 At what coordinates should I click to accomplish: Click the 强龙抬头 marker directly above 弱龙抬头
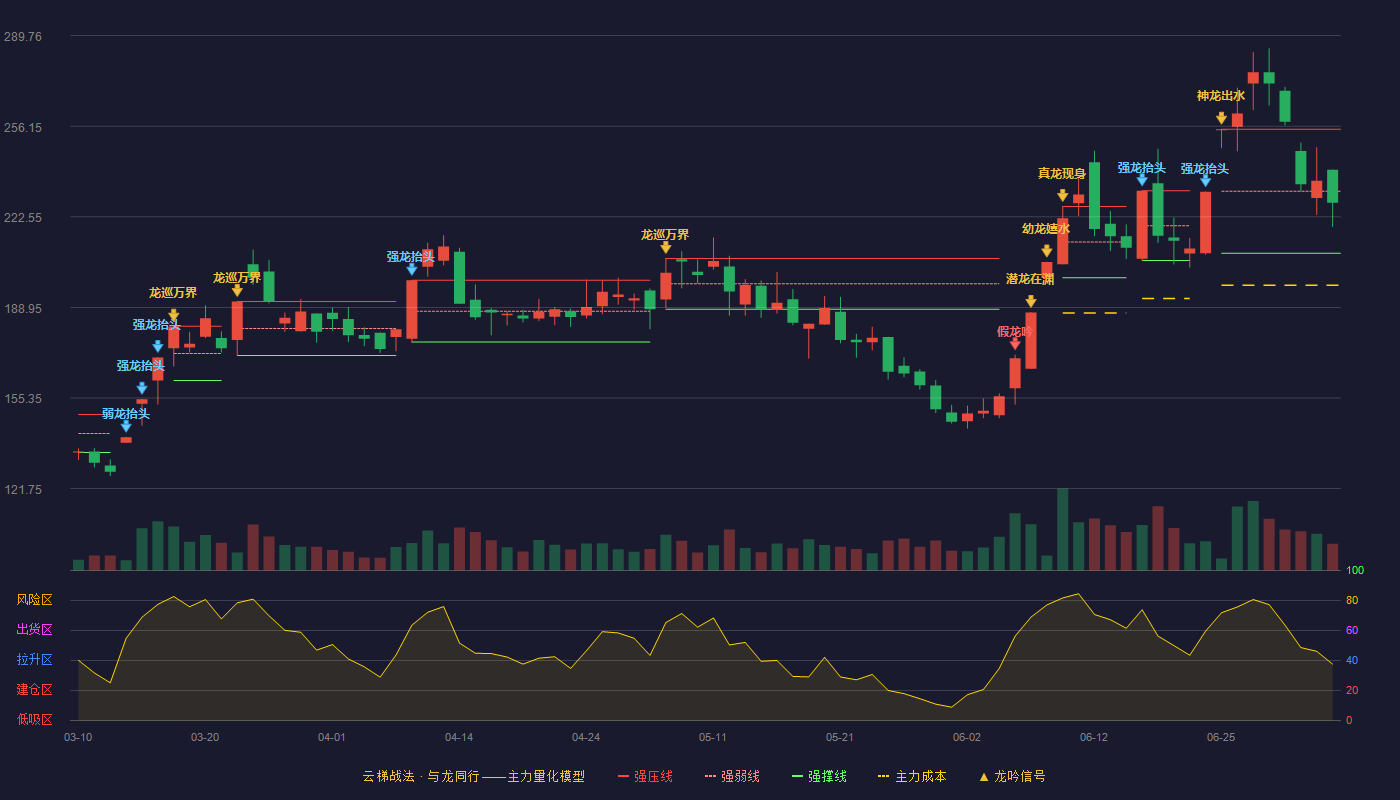tap(142, 388)
